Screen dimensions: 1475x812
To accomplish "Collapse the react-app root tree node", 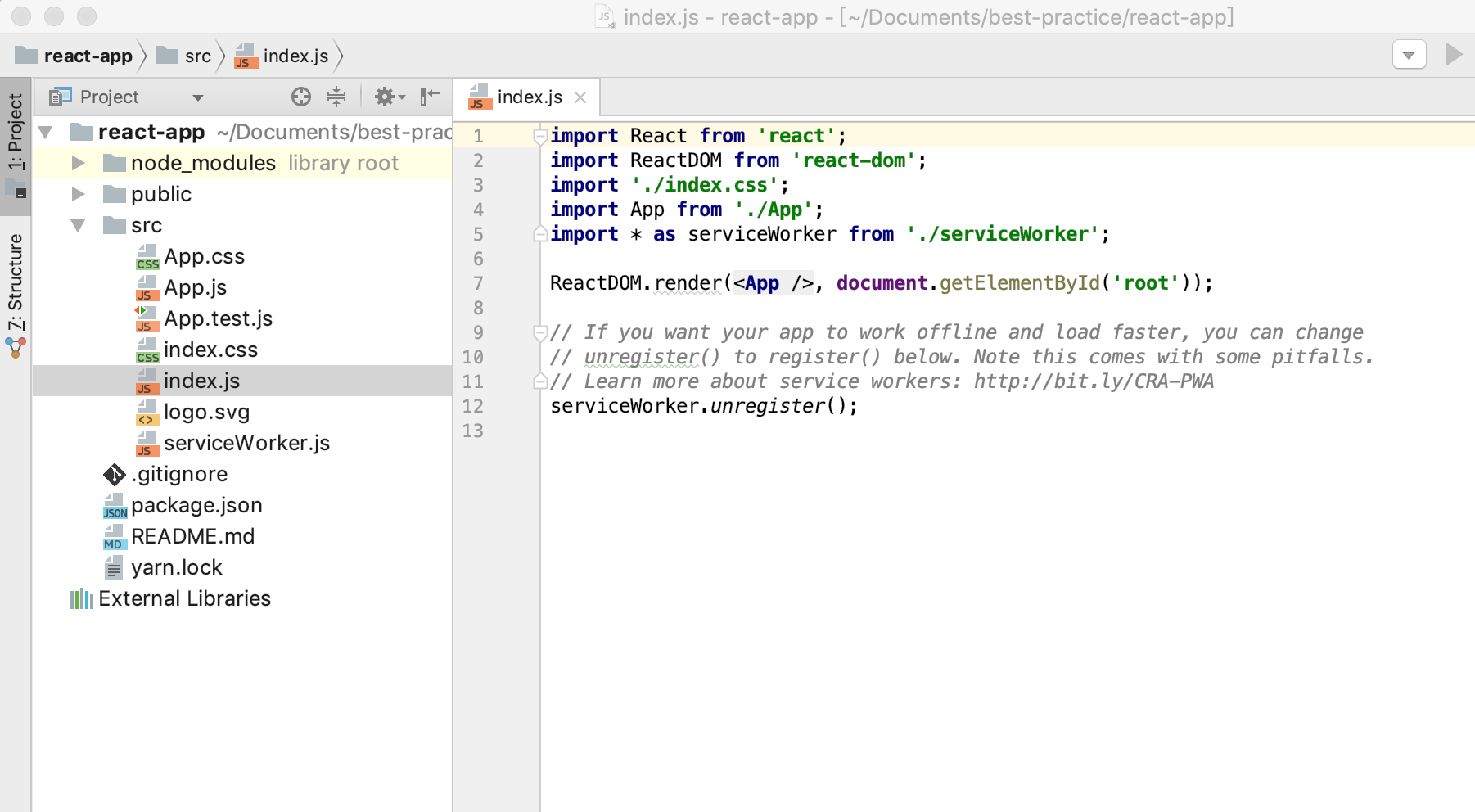I will (x=46, y=132).
